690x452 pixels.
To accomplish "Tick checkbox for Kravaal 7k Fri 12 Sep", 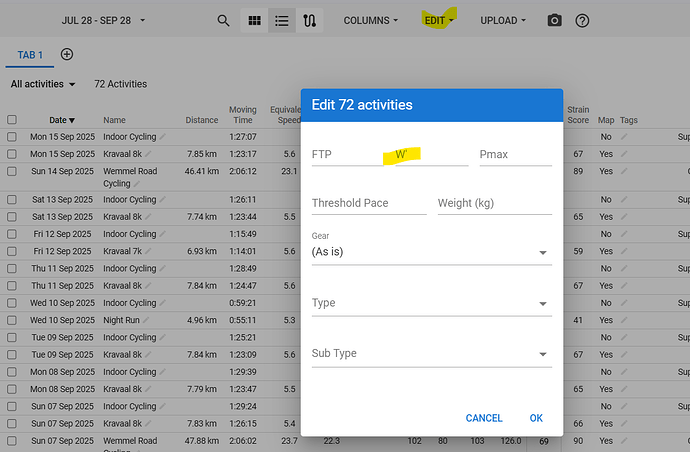I will pos(12,251).
